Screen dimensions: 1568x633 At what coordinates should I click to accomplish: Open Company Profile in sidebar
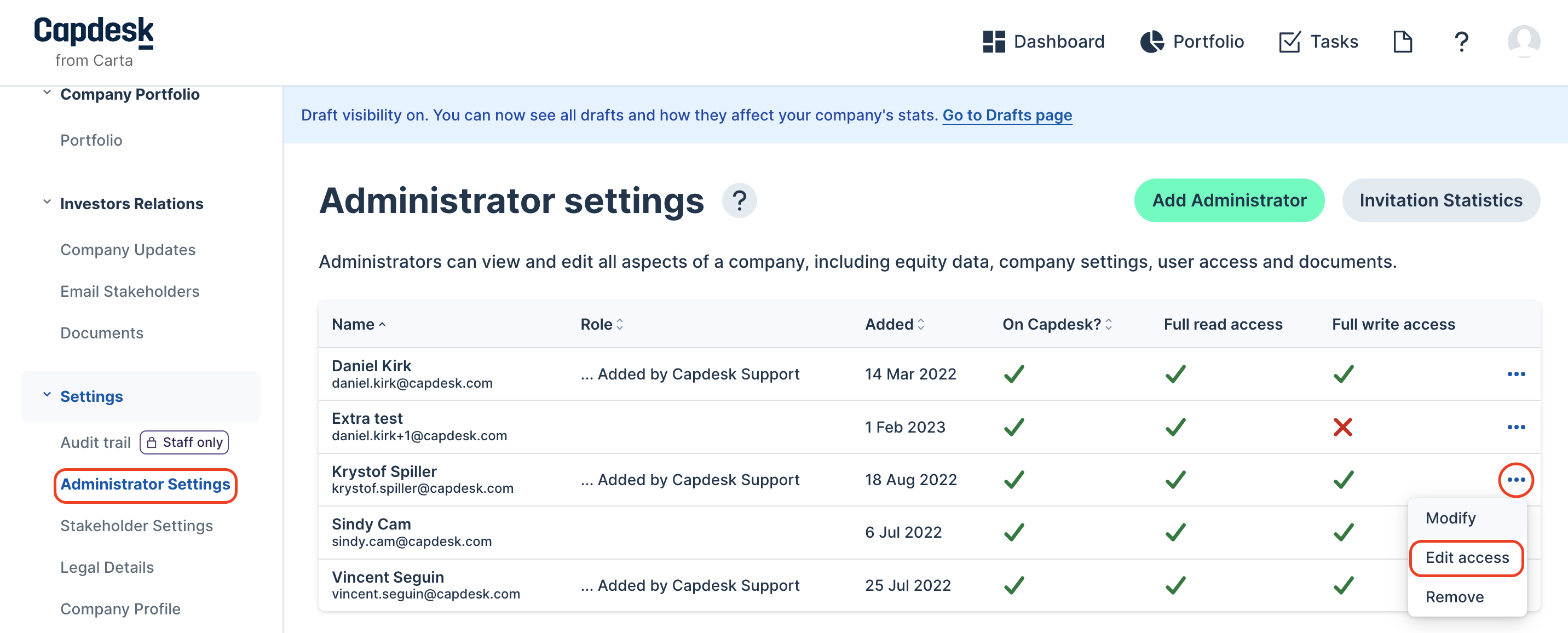point(120,609)
